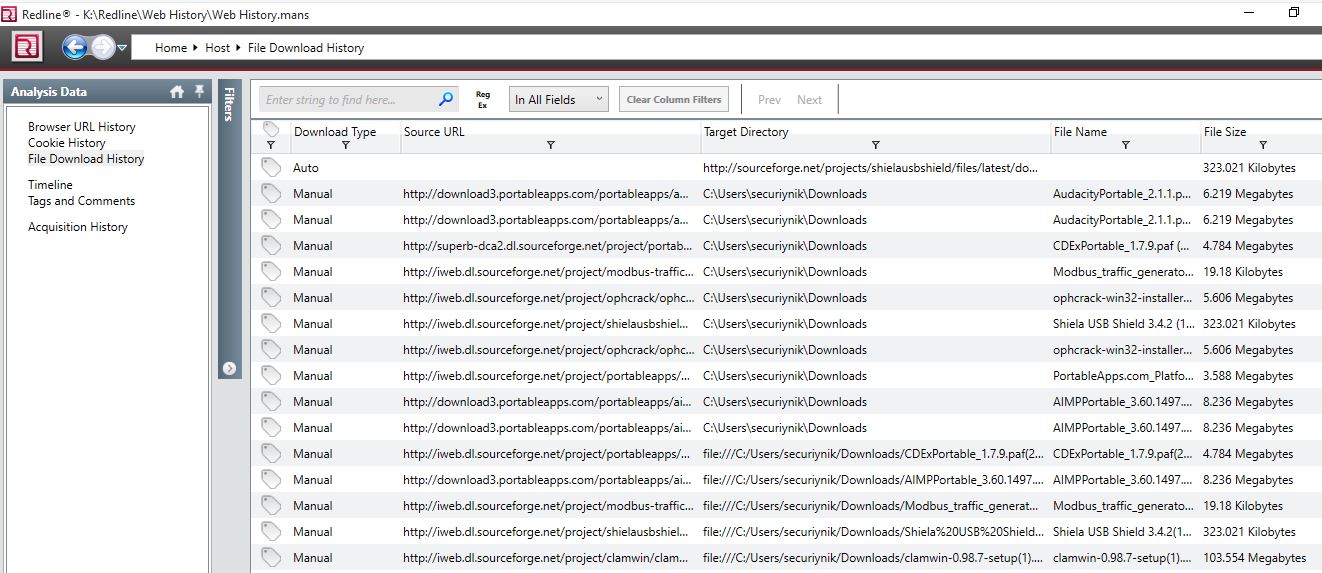Open File Download History in the sidebar
1322x573 pixels.
pos(86,159)
